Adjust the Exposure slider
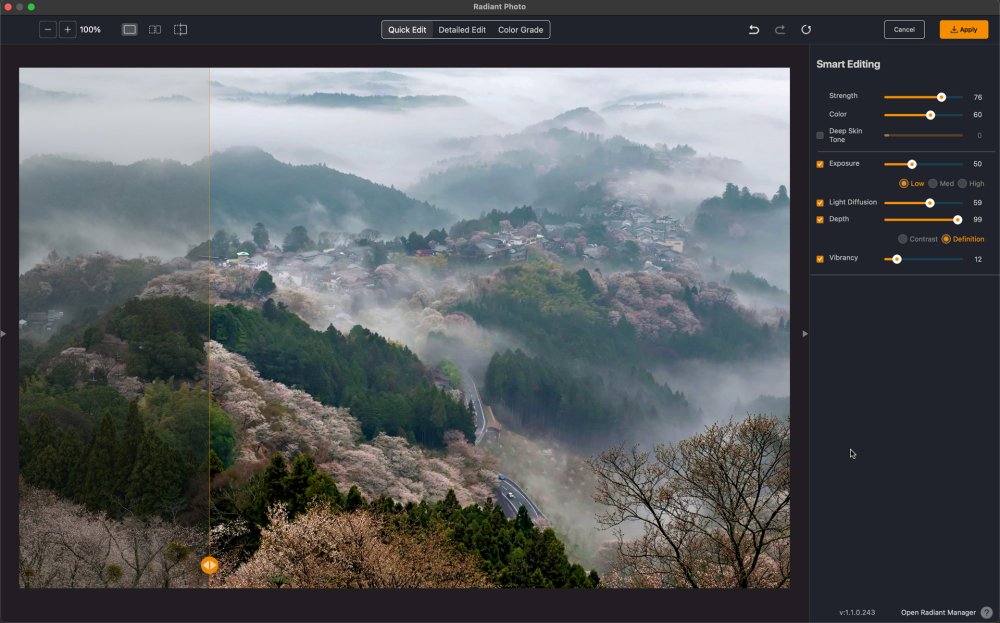This screenshot has height=623, width=1000. [912, 165]
